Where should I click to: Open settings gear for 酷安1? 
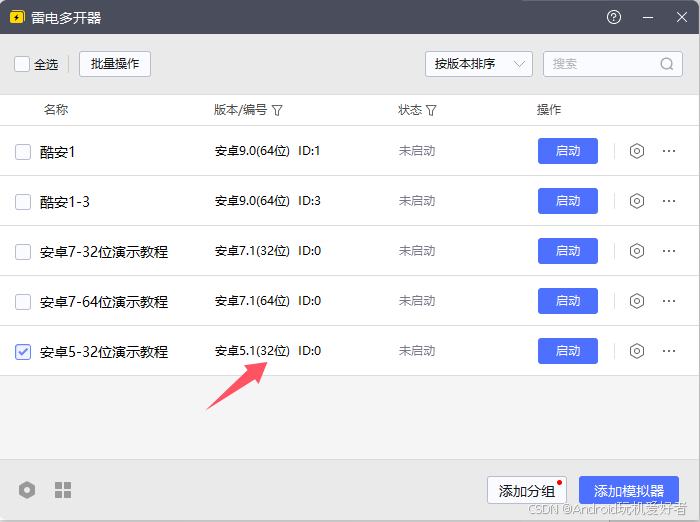(637, 151)
